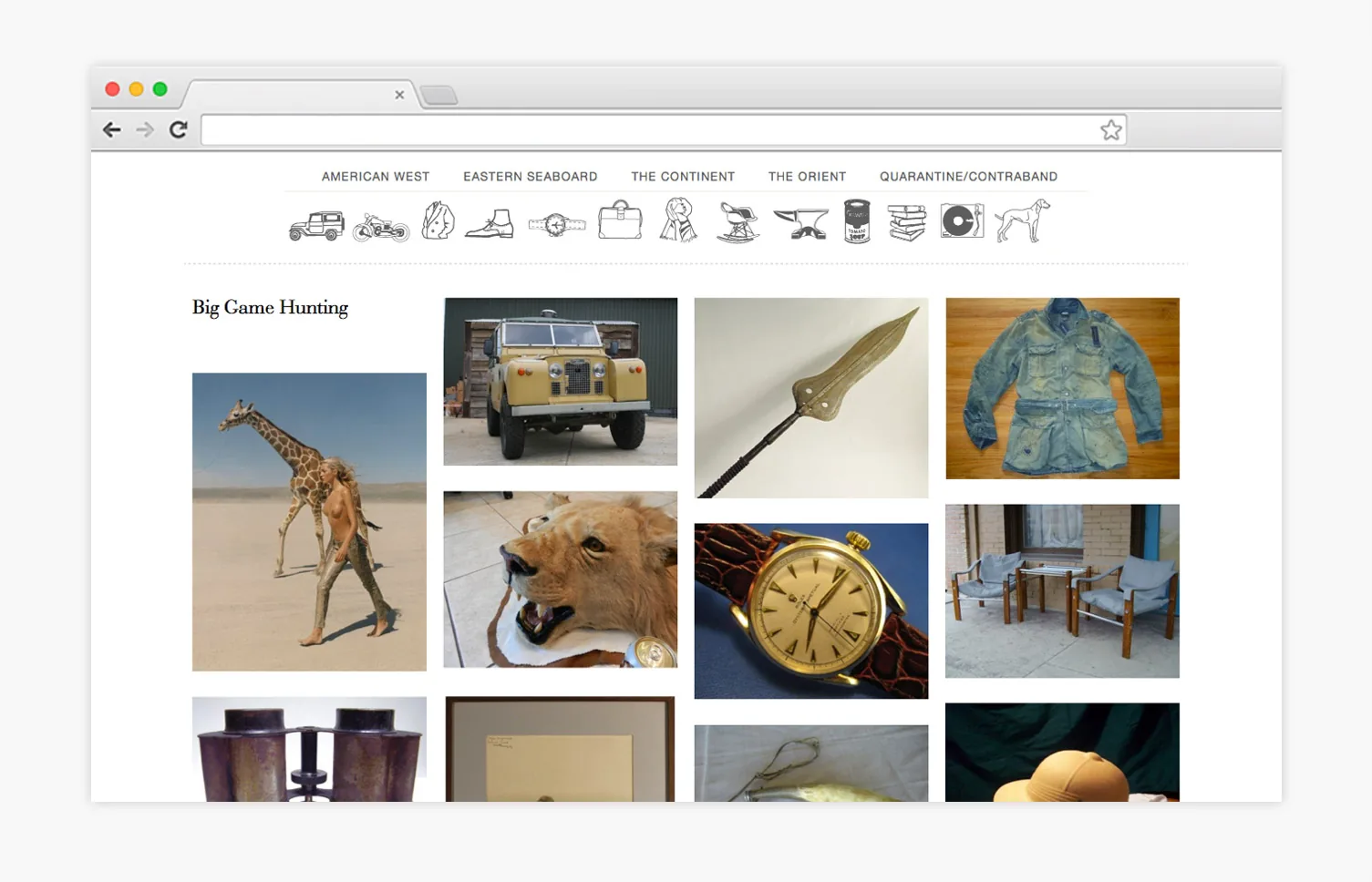Image resolution: width=1372 pixels, height=882 pixels.
Task: Click the Big Game Hunting heading
Action: click(270, 307)
